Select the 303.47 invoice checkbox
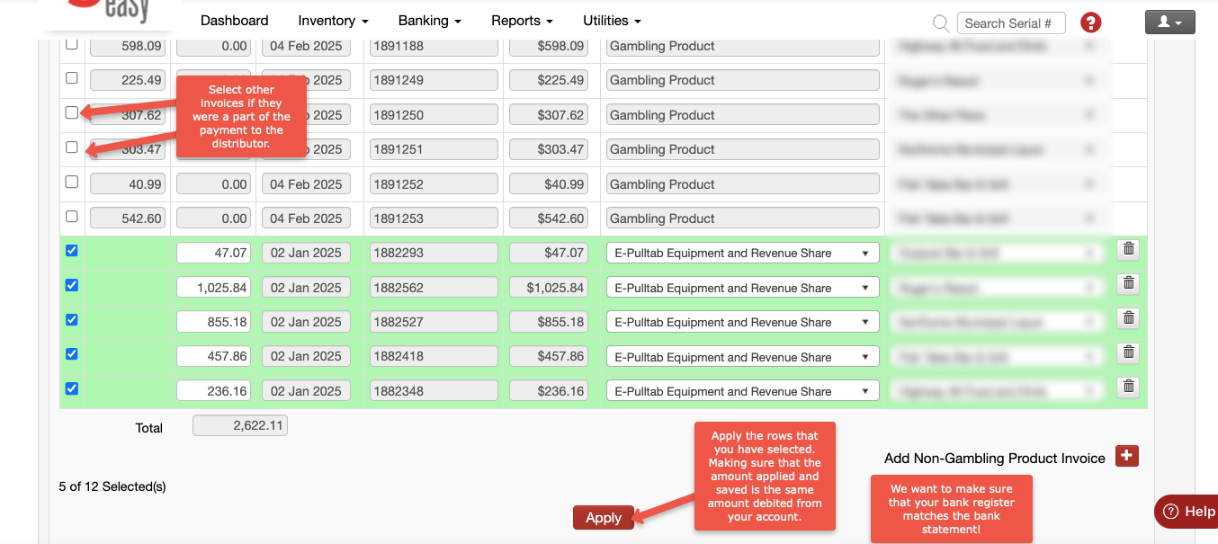This screenshot has width=1218, height=544. click(x=71, y=147)
